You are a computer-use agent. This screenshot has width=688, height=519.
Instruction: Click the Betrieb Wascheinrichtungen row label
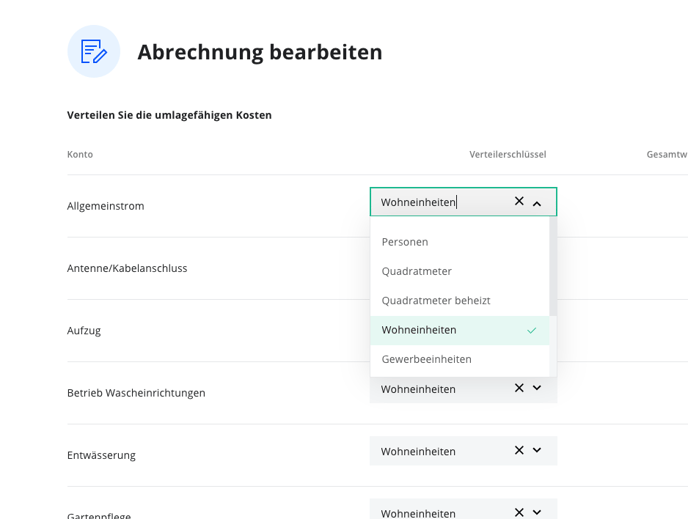(136, 393)
